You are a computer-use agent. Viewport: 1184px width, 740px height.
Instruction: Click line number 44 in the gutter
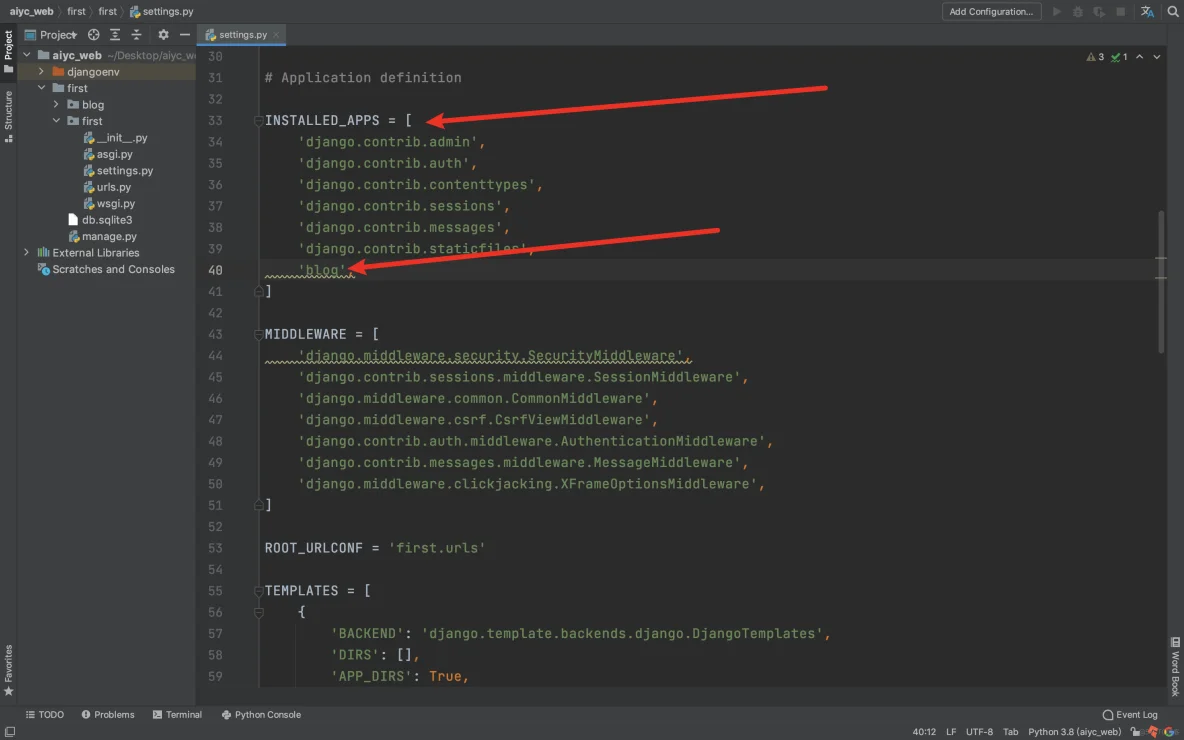(x=215, y=356)
